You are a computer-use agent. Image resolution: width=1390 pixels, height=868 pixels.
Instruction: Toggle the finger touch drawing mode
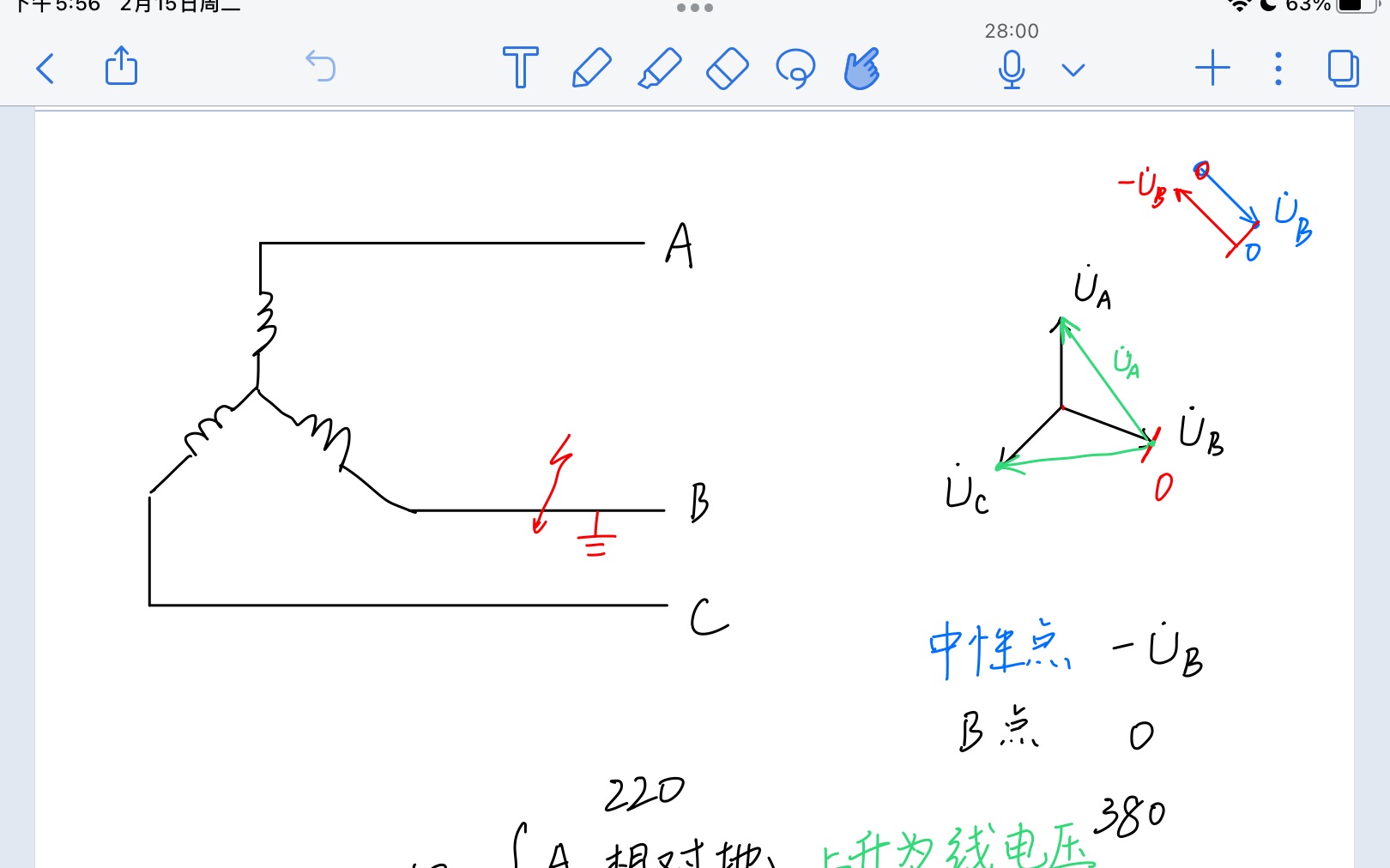pos(862,69)
